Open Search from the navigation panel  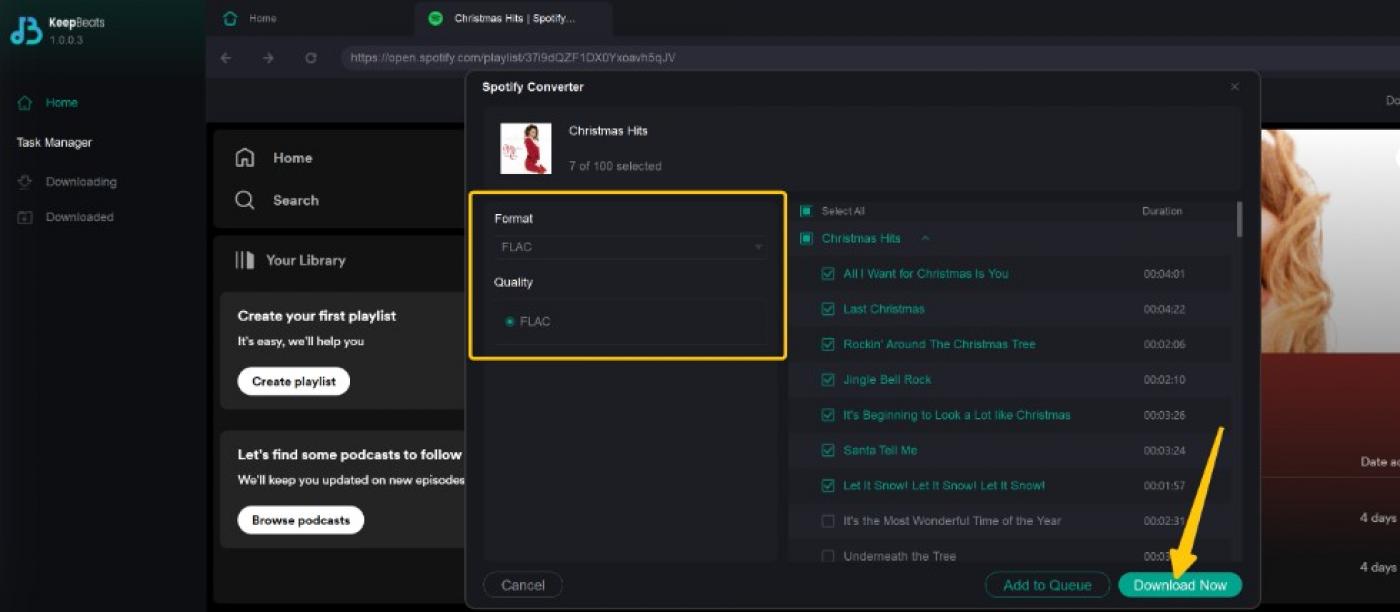click(293, 200)
